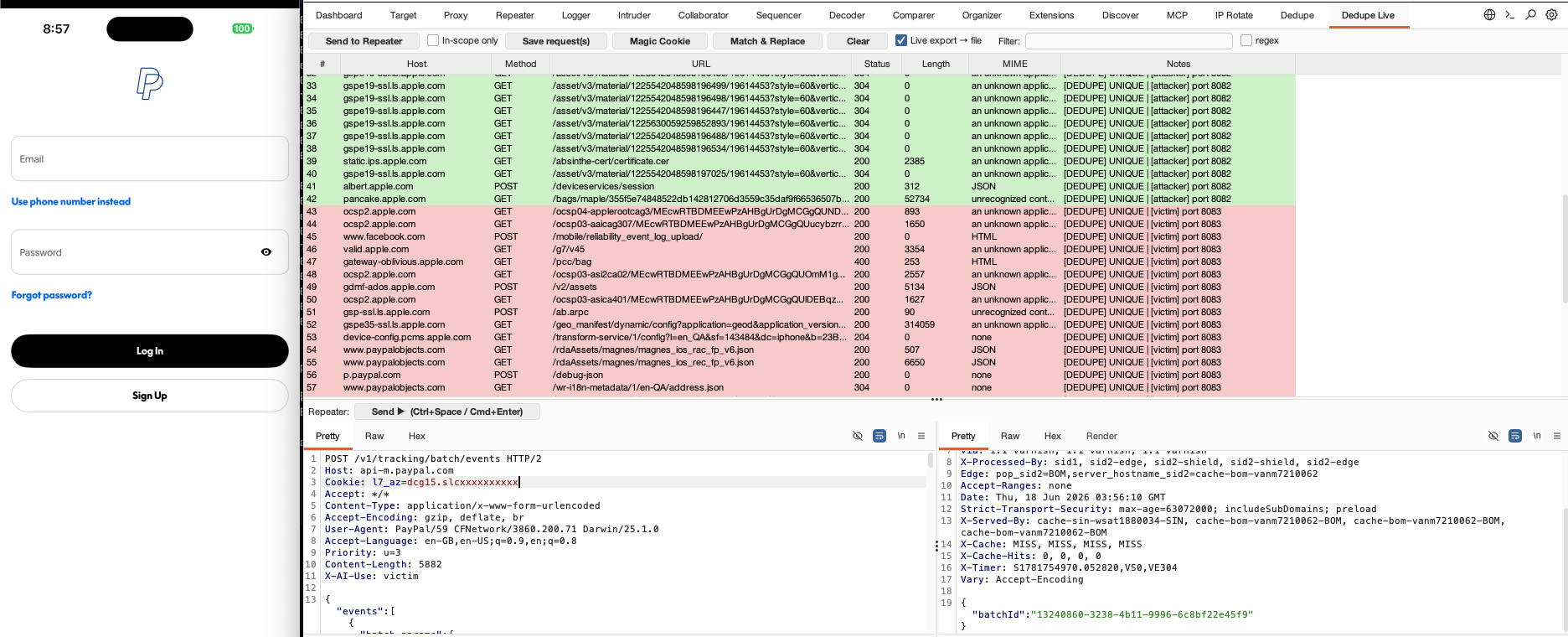Click the three-dot splitter handle below the table
Screen dimensions: 1568x637
coord(936,400)
